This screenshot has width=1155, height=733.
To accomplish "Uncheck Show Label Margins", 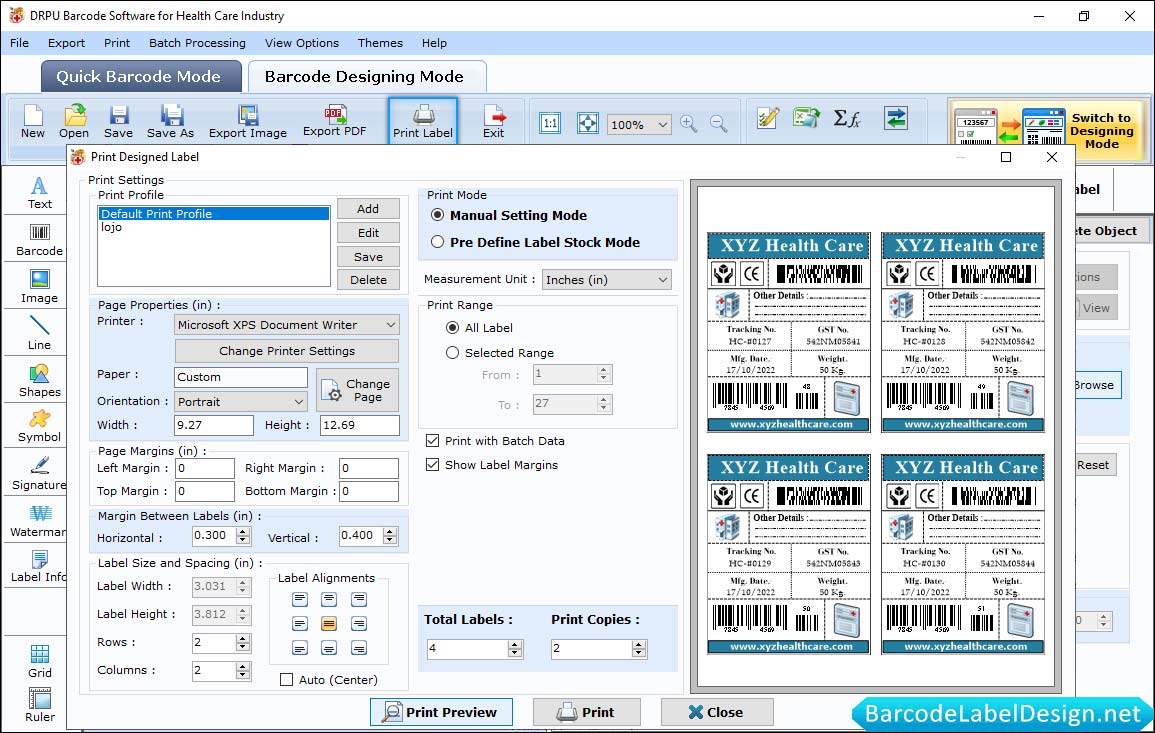I will (432, 465).
